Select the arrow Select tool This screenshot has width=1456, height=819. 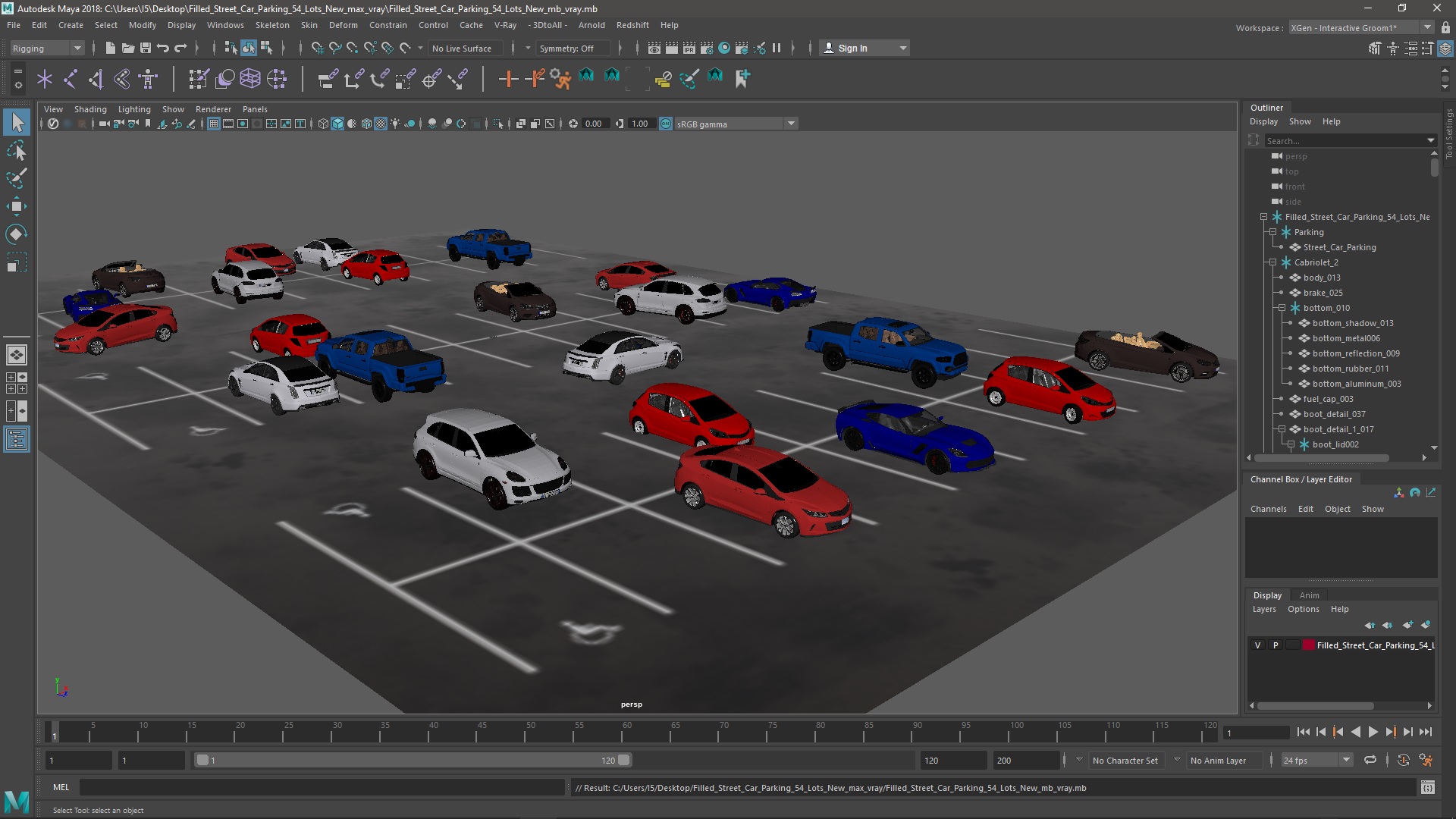tap(17, 122)
